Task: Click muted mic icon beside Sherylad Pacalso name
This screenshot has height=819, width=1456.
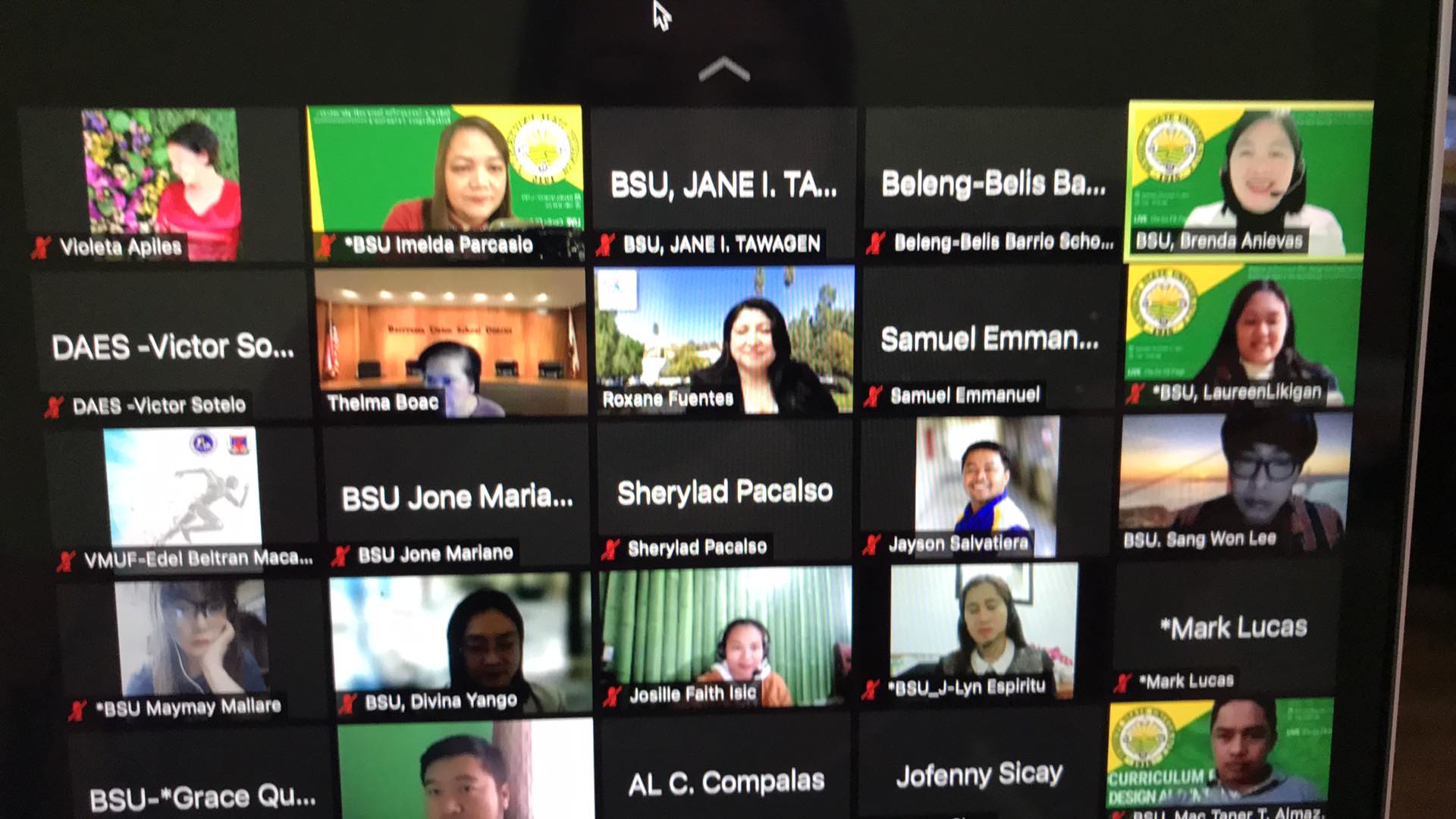Action: click(x=610, y=549)
